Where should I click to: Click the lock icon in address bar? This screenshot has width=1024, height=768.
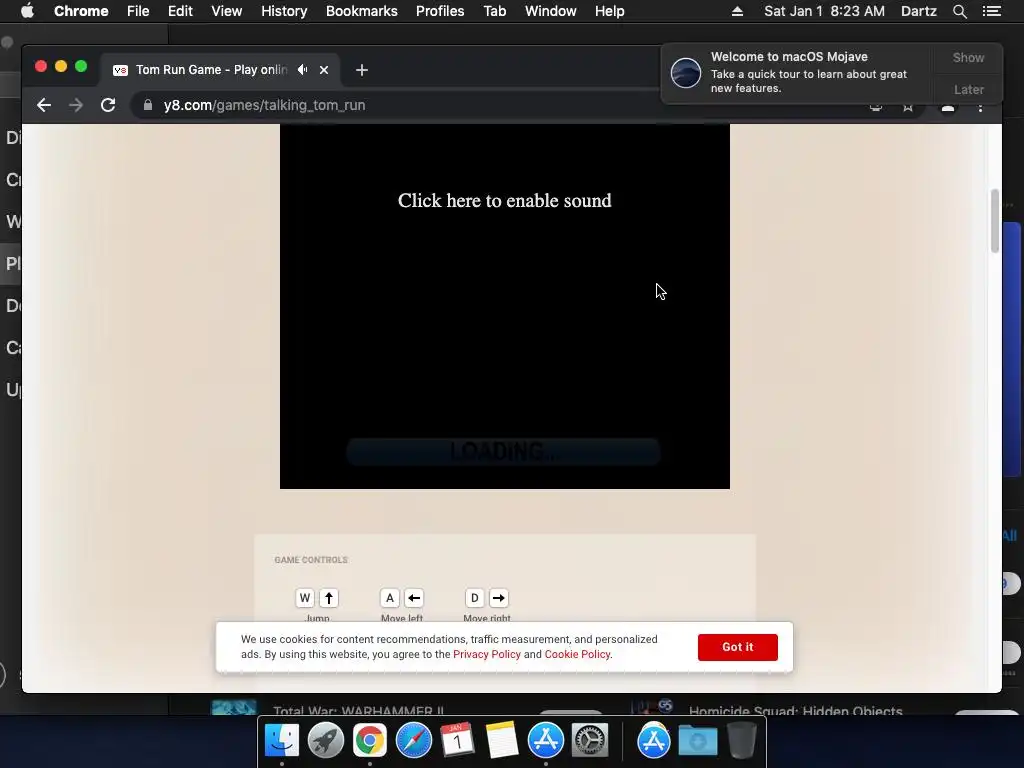(x=148, y=105)
